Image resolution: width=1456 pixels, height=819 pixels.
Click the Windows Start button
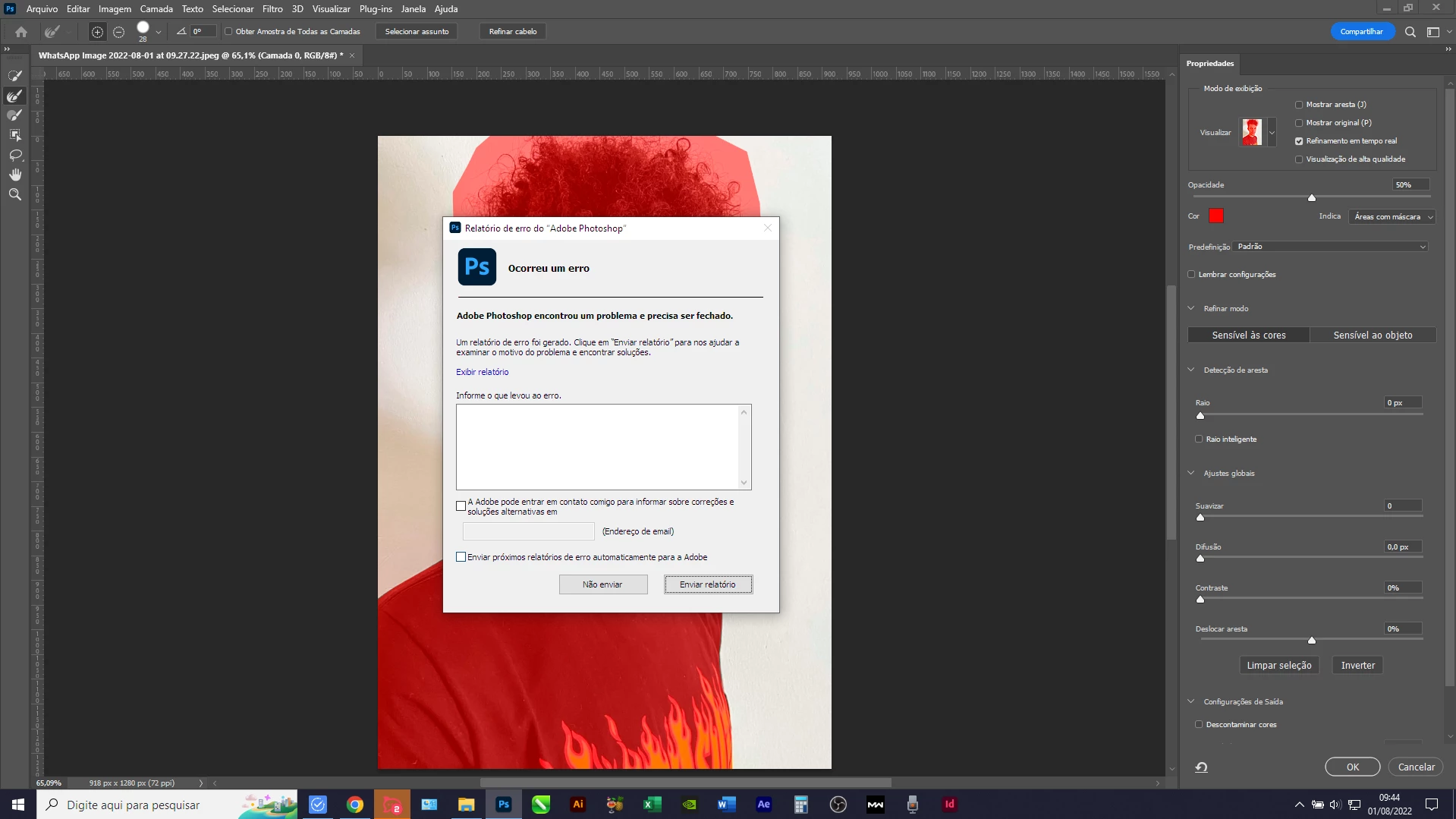[18, 805]
